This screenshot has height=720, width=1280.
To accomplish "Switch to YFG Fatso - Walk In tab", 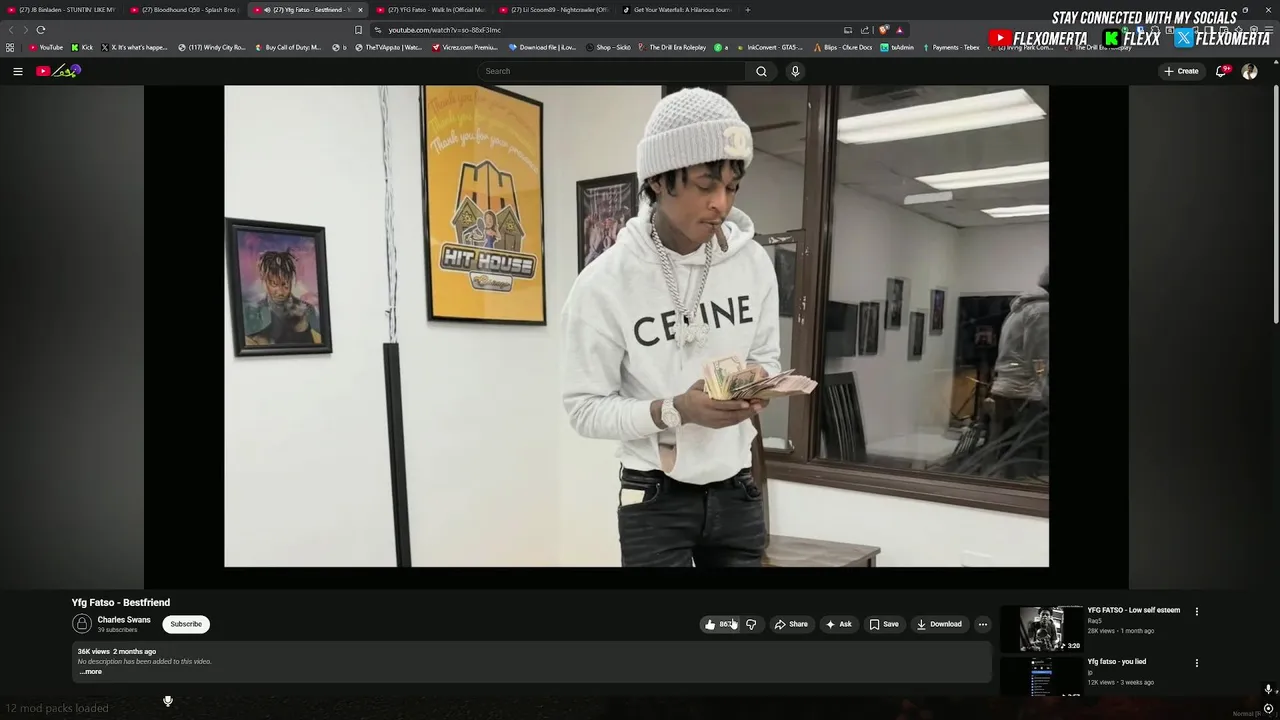I will coord(430,10).
